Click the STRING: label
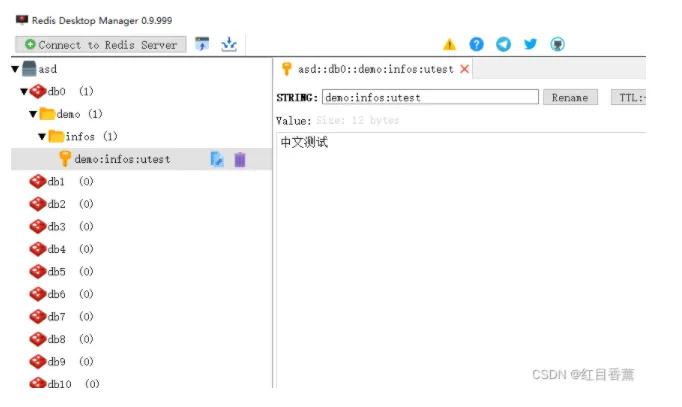Viewport: 682px width, 407px height. click(297, 97)
